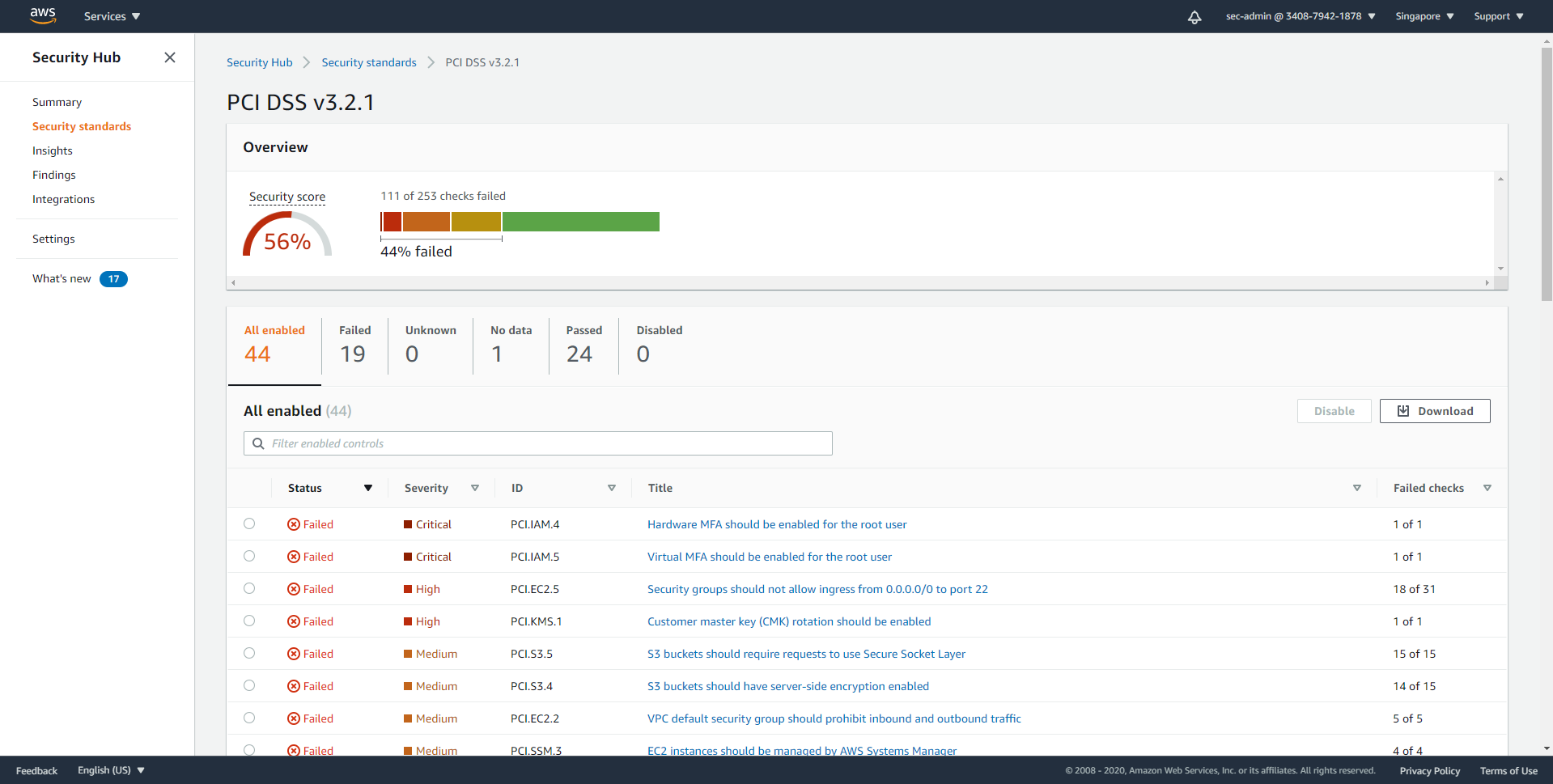1553x784 pixels.
Task: Click the search magnifier in filter box
Action: [258, 443]
